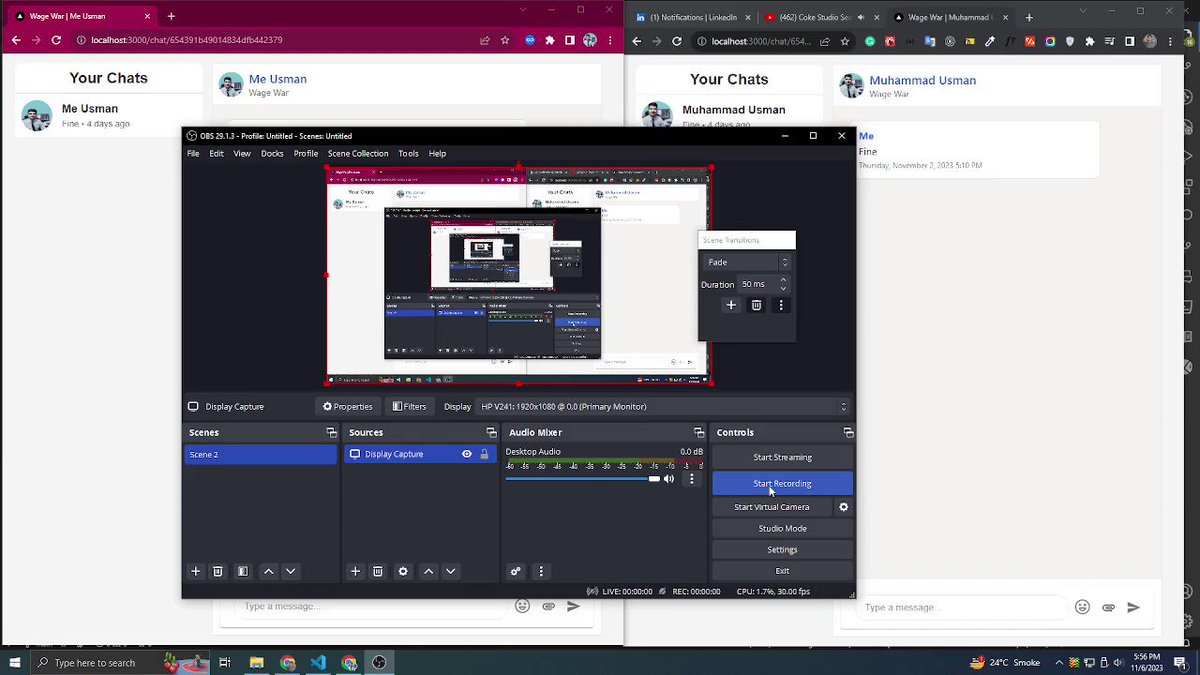Move scene up with arrow in Scenes panel
Viewport: 1200px width, 675px height.
click(268, 571)
